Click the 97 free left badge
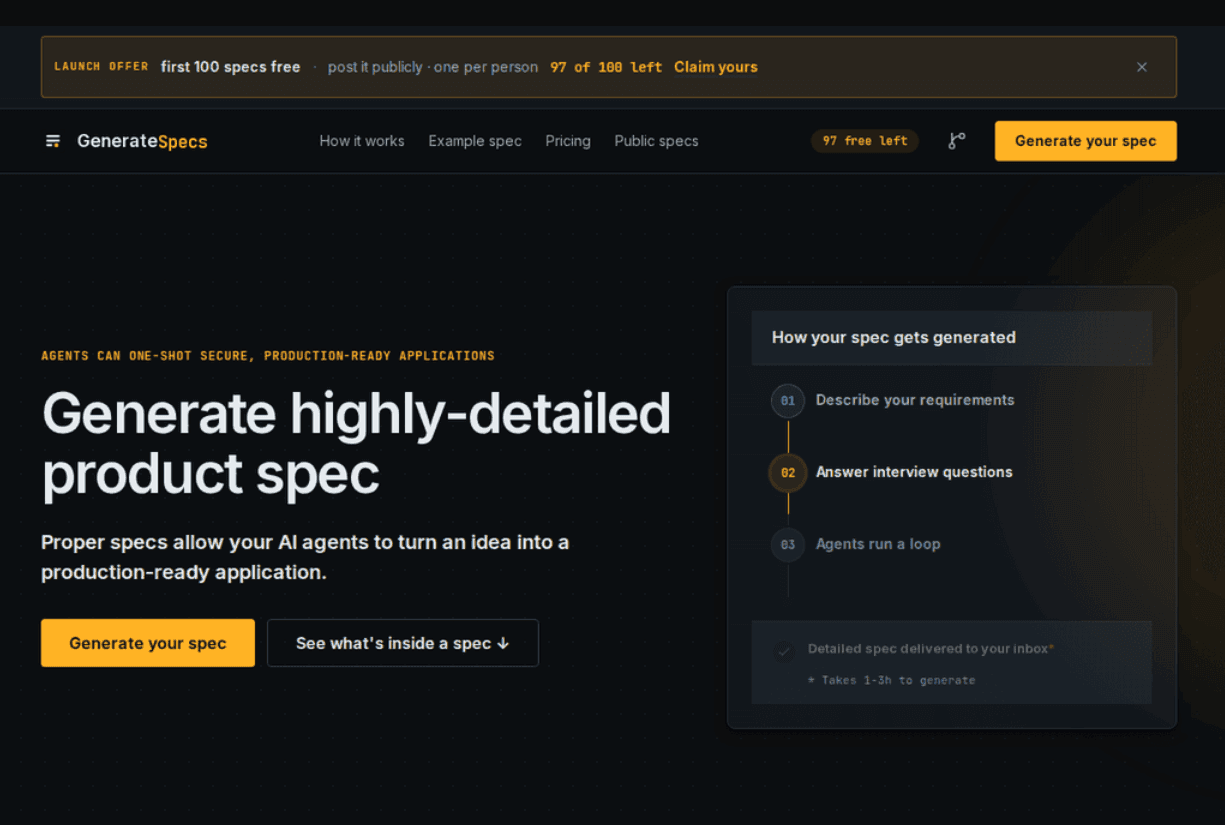 point(865,141)
